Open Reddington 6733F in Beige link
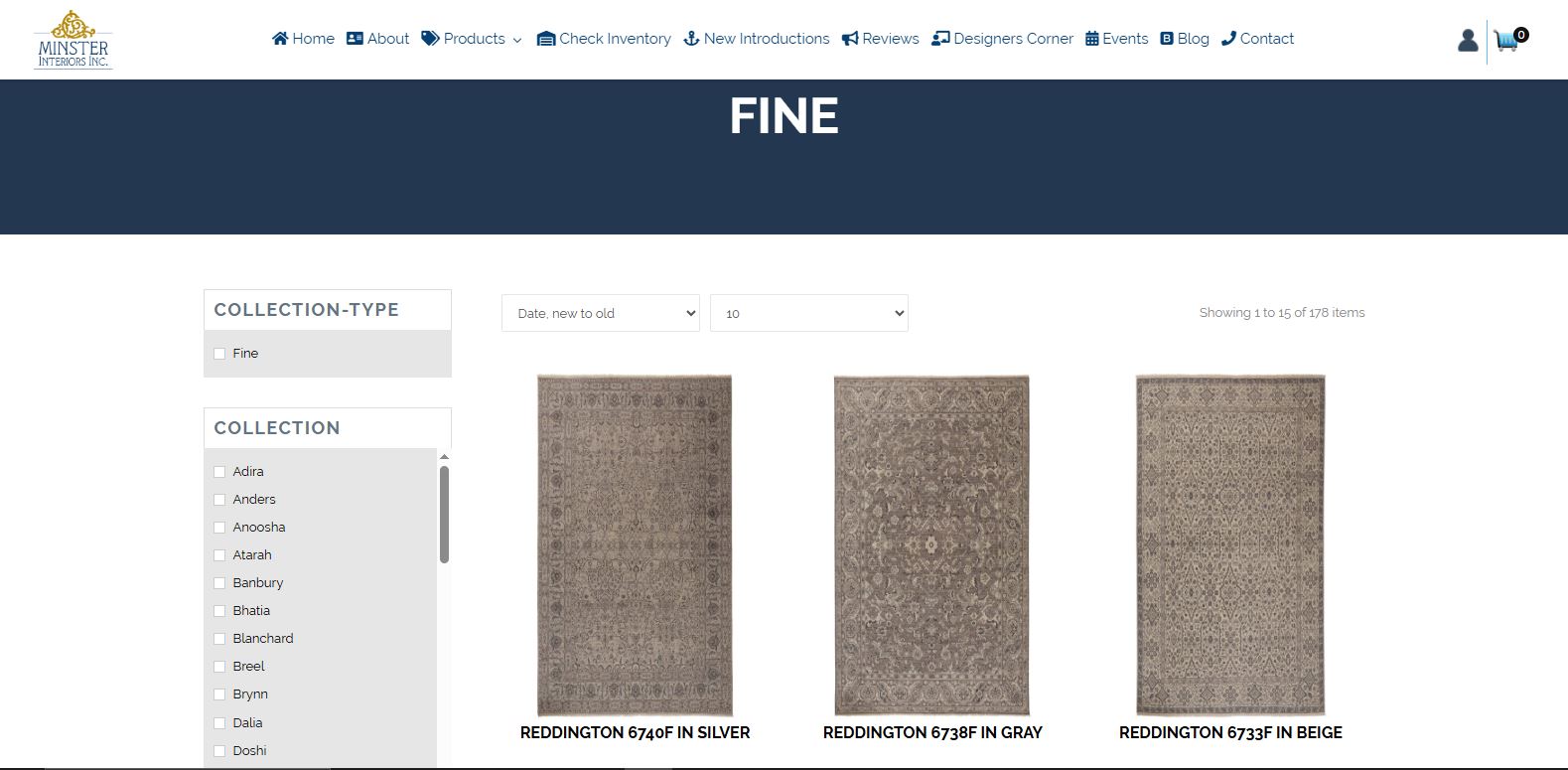1568x770 pixels. point(1230,733)
